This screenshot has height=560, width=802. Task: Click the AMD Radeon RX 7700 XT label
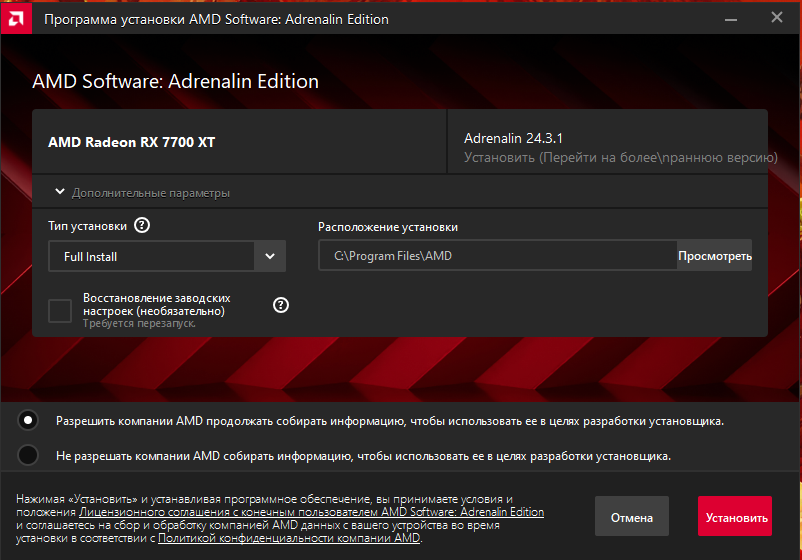[131, 142]
